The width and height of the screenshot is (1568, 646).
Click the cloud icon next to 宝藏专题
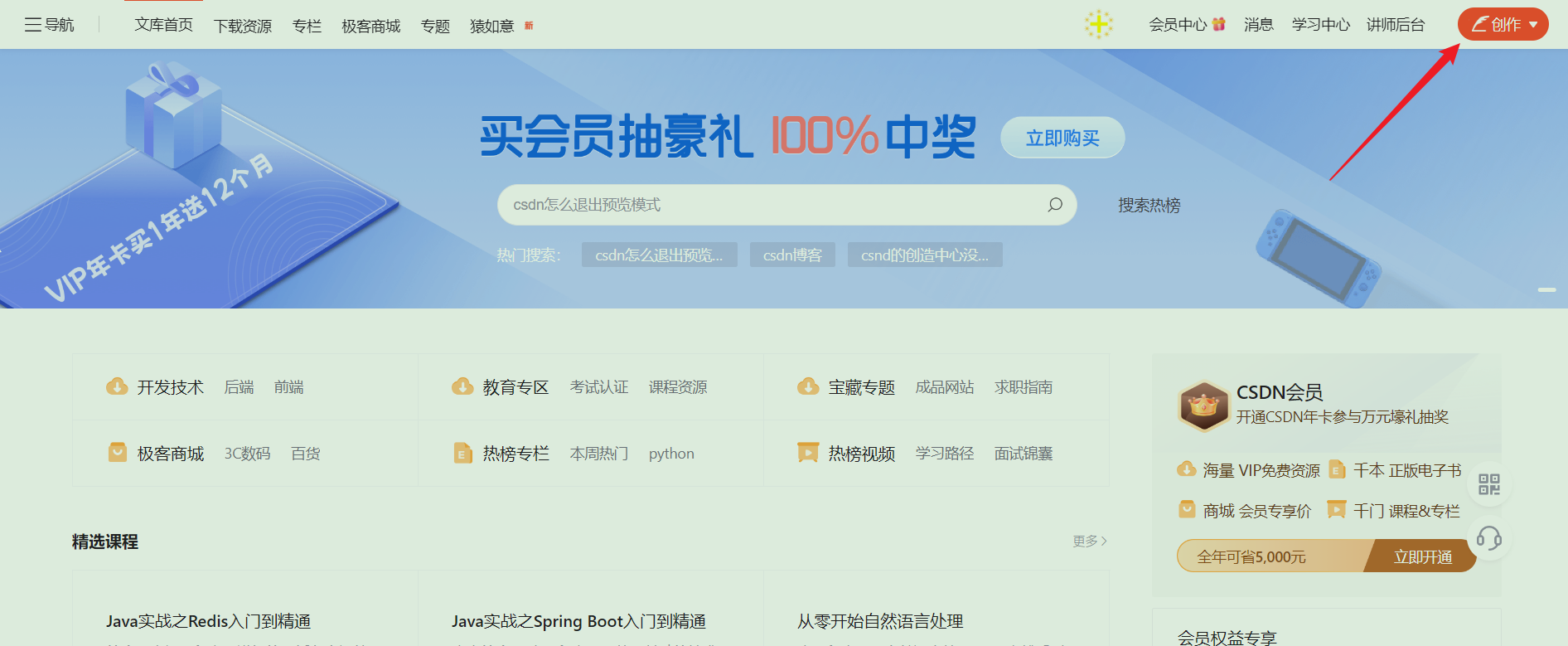point(808,386)
